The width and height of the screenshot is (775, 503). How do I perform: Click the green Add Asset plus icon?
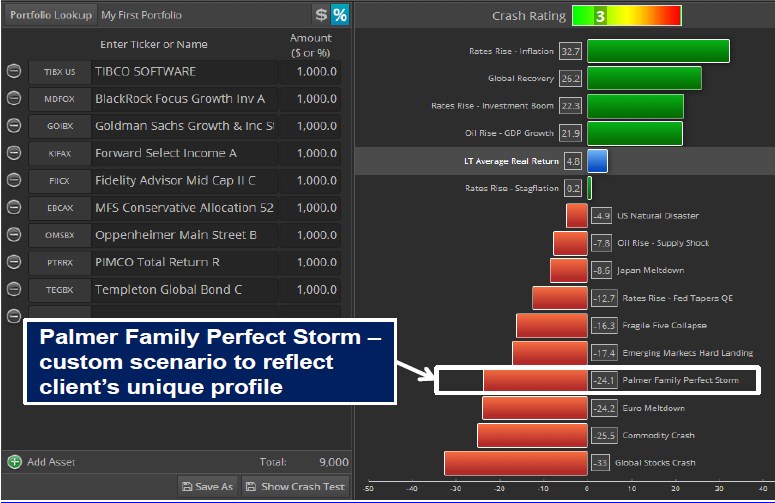14,462
